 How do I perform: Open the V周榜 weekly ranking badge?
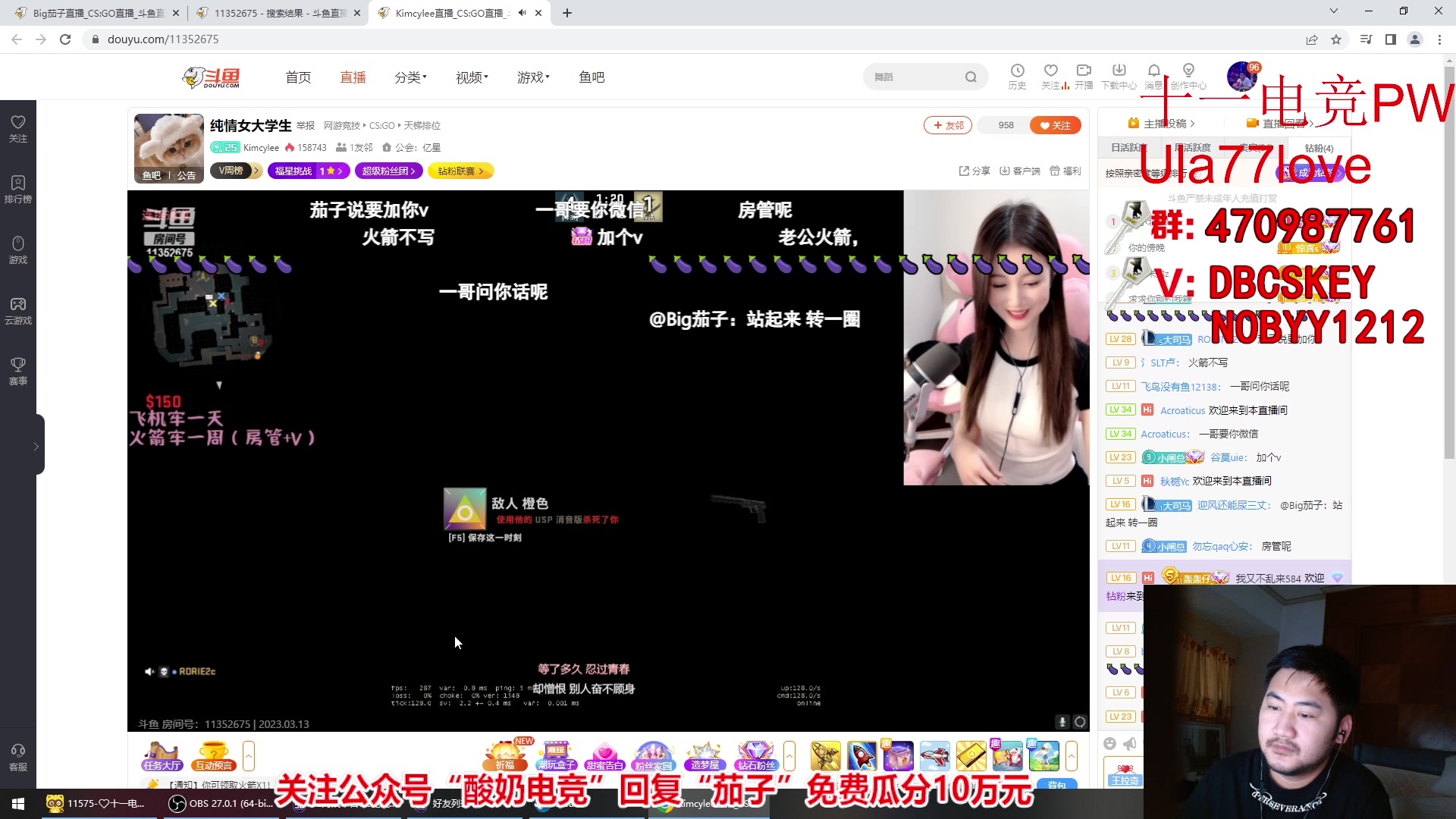pyautogui.click(x=236, y=171)
